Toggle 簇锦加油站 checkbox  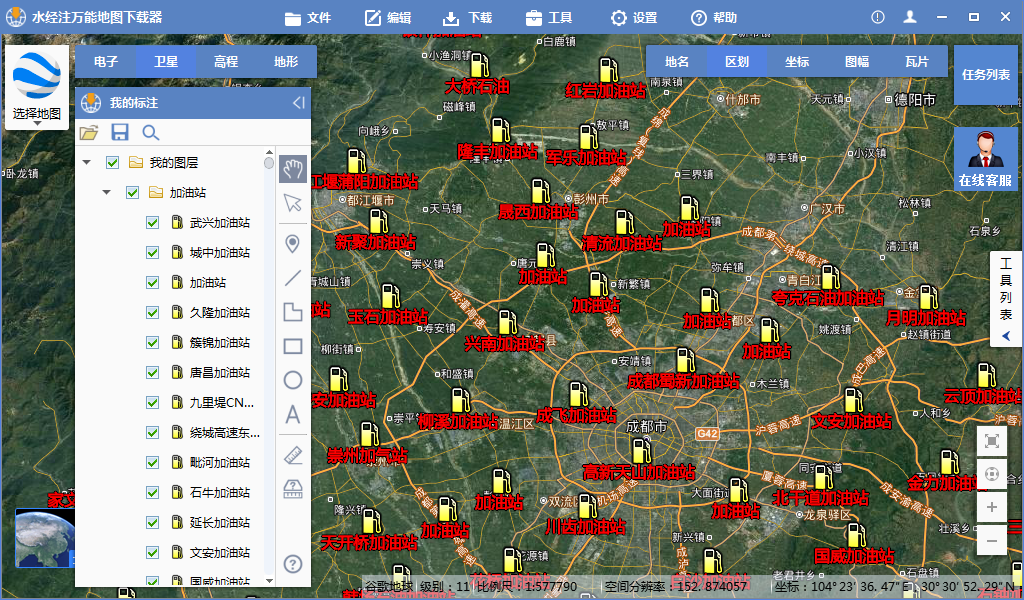pyautogui.click(x=152, y=343)
